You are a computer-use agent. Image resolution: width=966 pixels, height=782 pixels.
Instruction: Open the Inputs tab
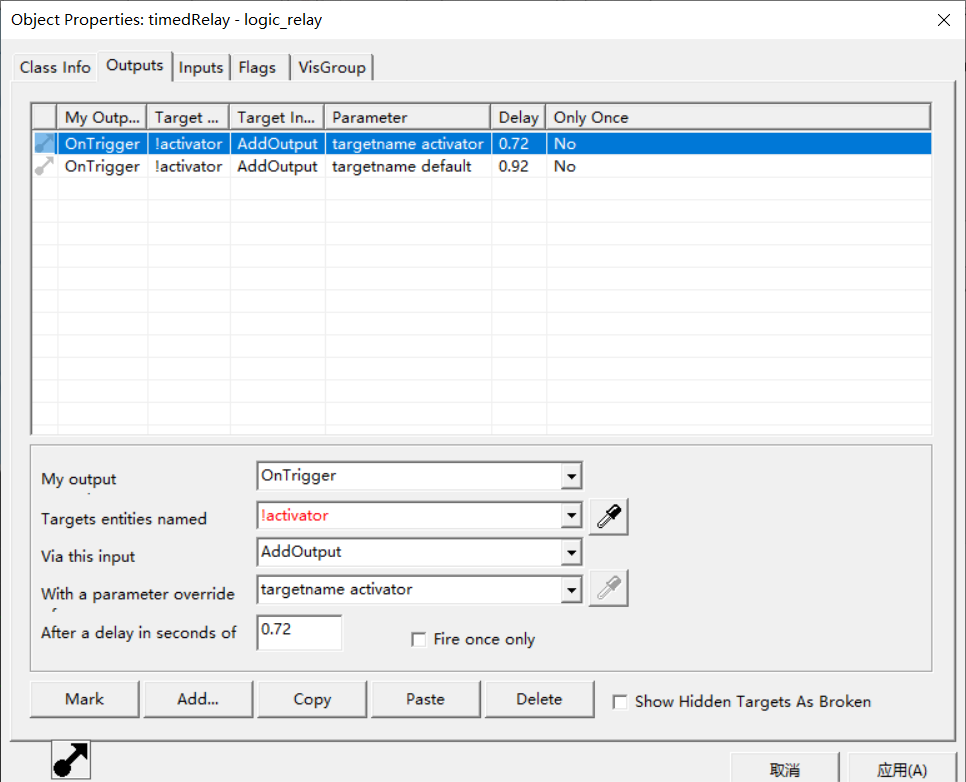coord(201,67)
